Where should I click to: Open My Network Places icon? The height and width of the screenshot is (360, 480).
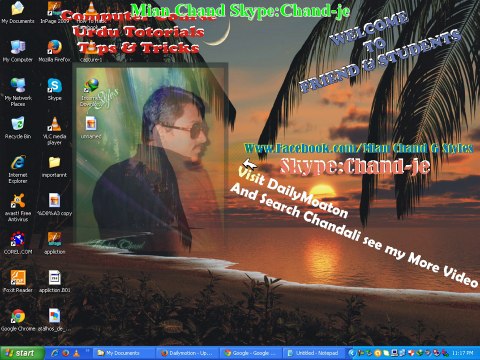pos(18,92)
